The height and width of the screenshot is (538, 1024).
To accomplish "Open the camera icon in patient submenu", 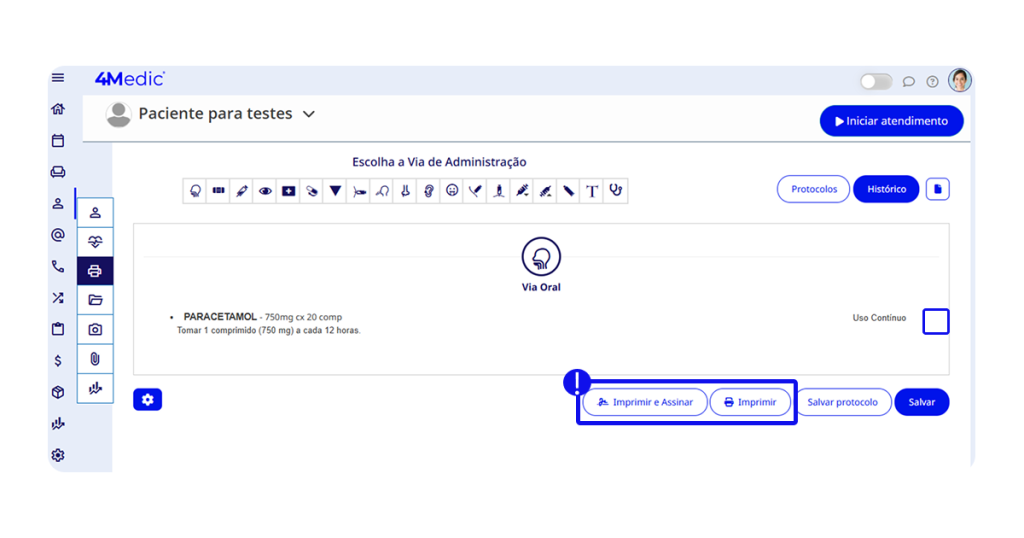I will 95,329.
